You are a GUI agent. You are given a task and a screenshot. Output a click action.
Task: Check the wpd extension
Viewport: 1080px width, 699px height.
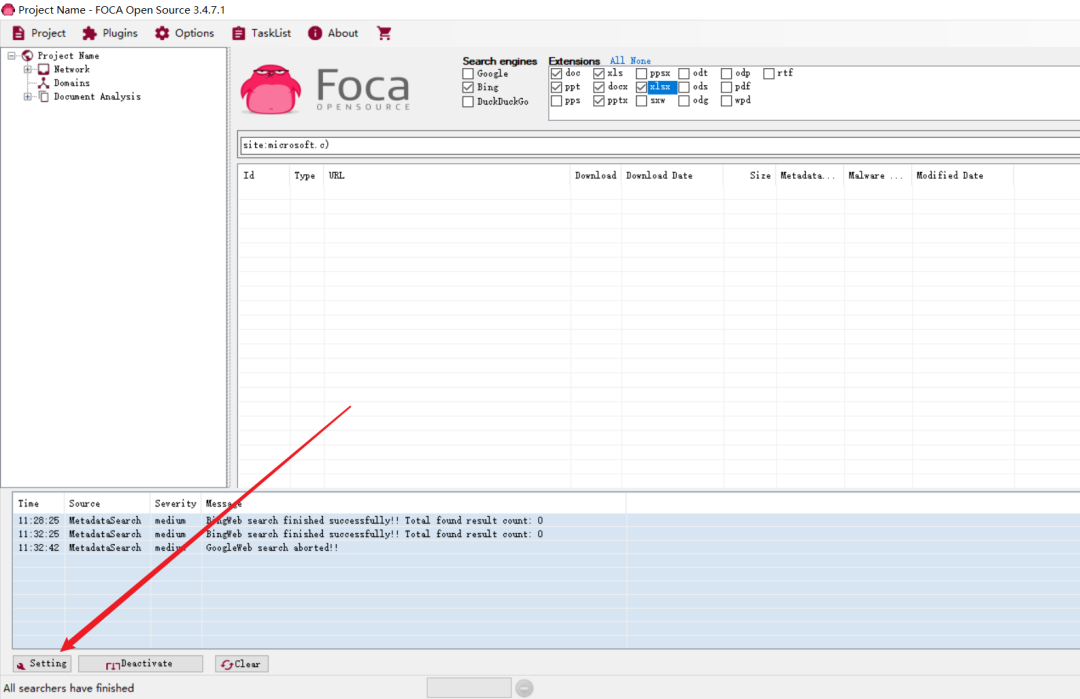click(726, 101)
